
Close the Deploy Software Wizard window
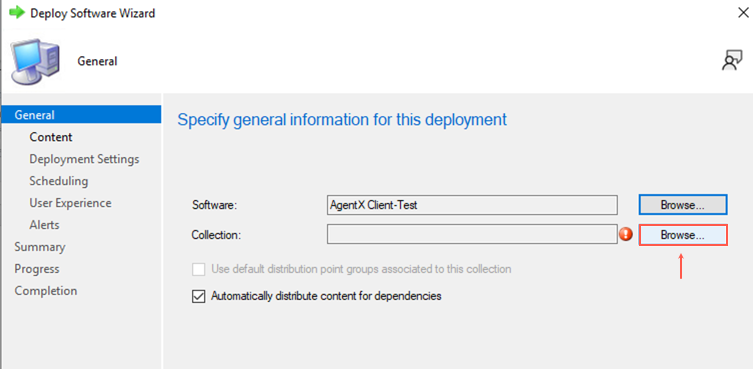pyautogui.click(x=742, y=13)
